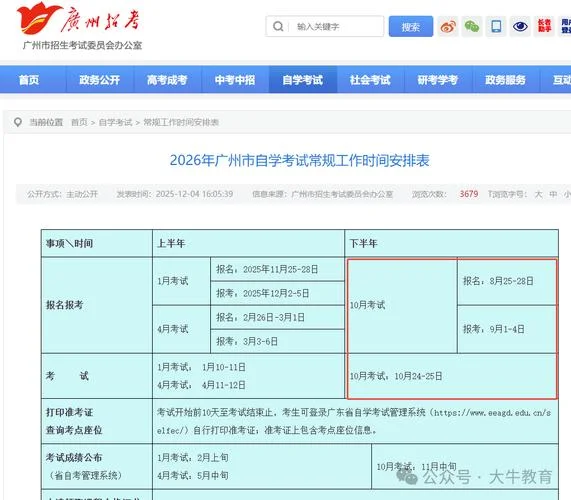Set font size to 中
571x500 pixels.
coord(553,194)
